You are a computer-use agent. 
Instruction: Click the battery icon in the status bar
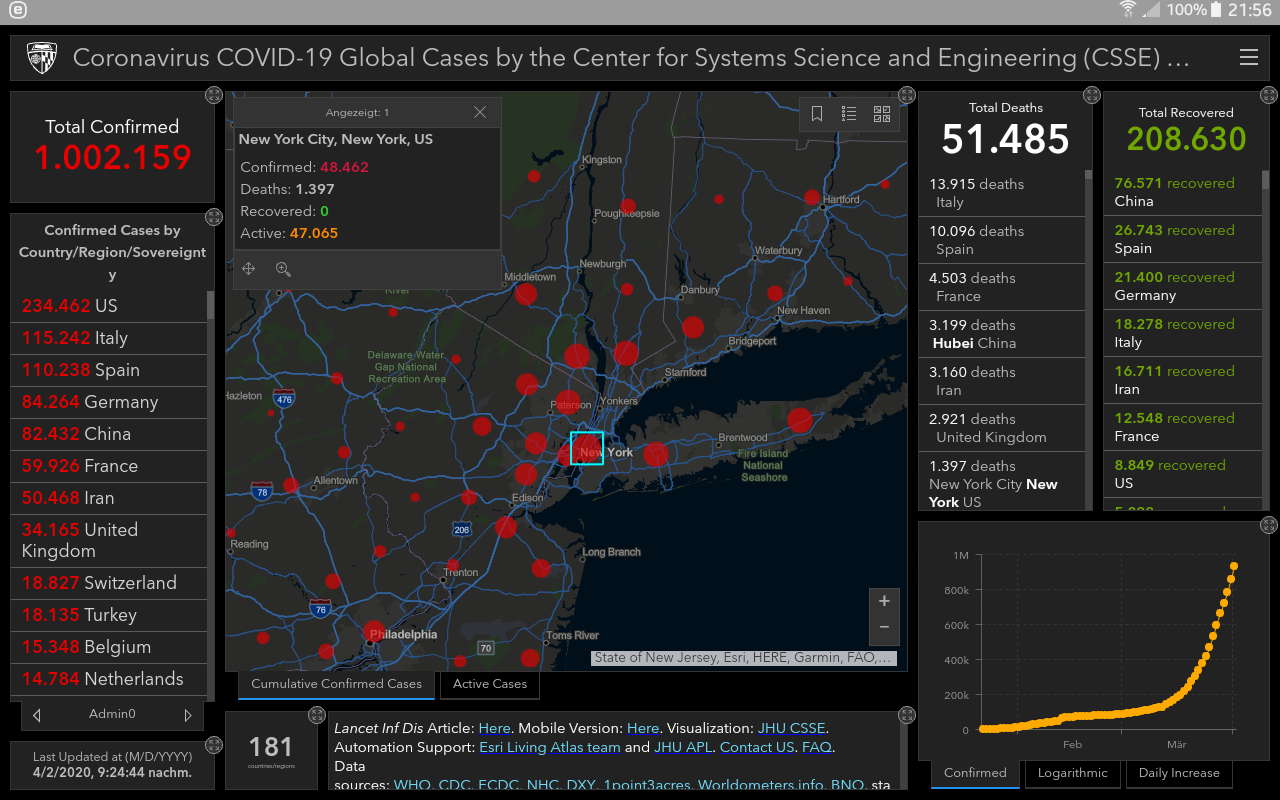[1216, 10]
